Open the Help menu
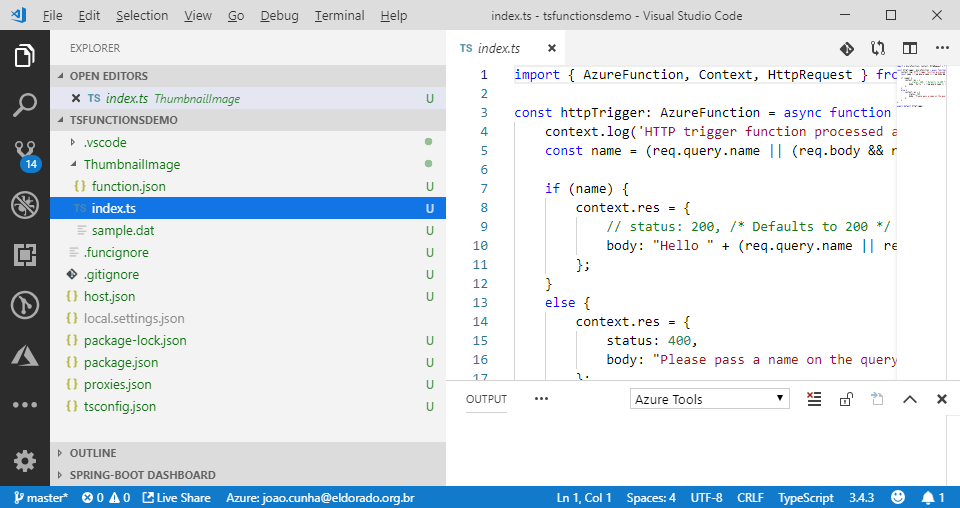This screenshot has height=508, width=960. pyautogui.click(x=393, y=16)
